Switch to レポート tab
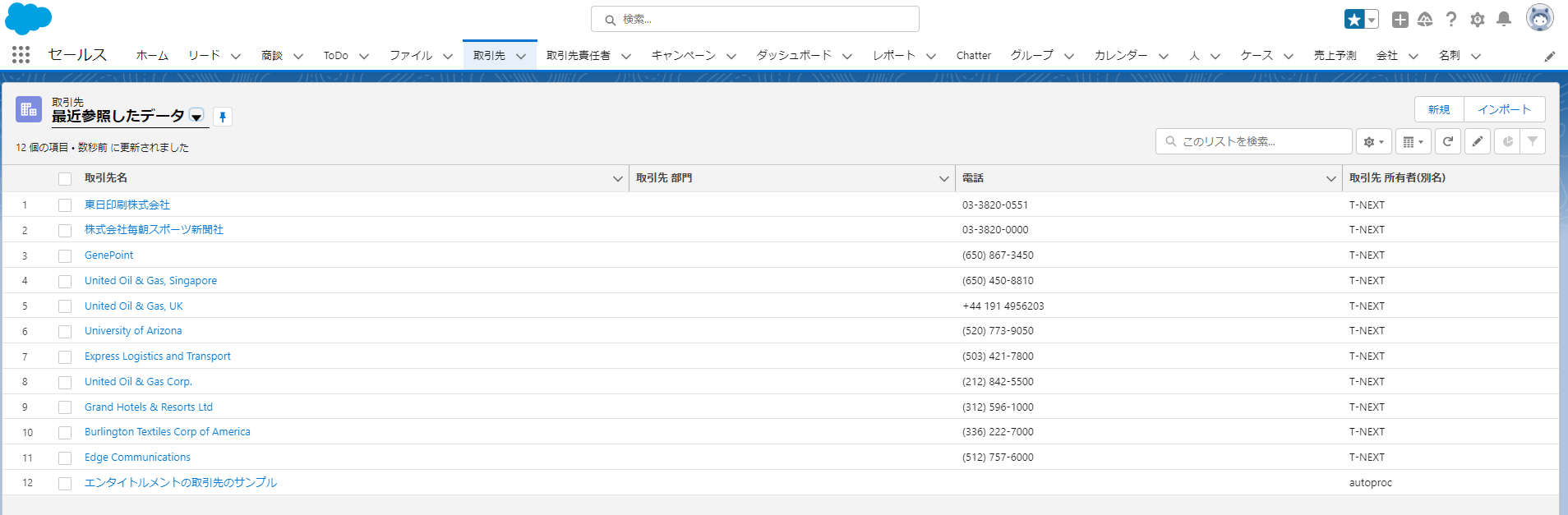Image resolution: width=1568 pixels, height=515 pixels. [x=894, y=55]
